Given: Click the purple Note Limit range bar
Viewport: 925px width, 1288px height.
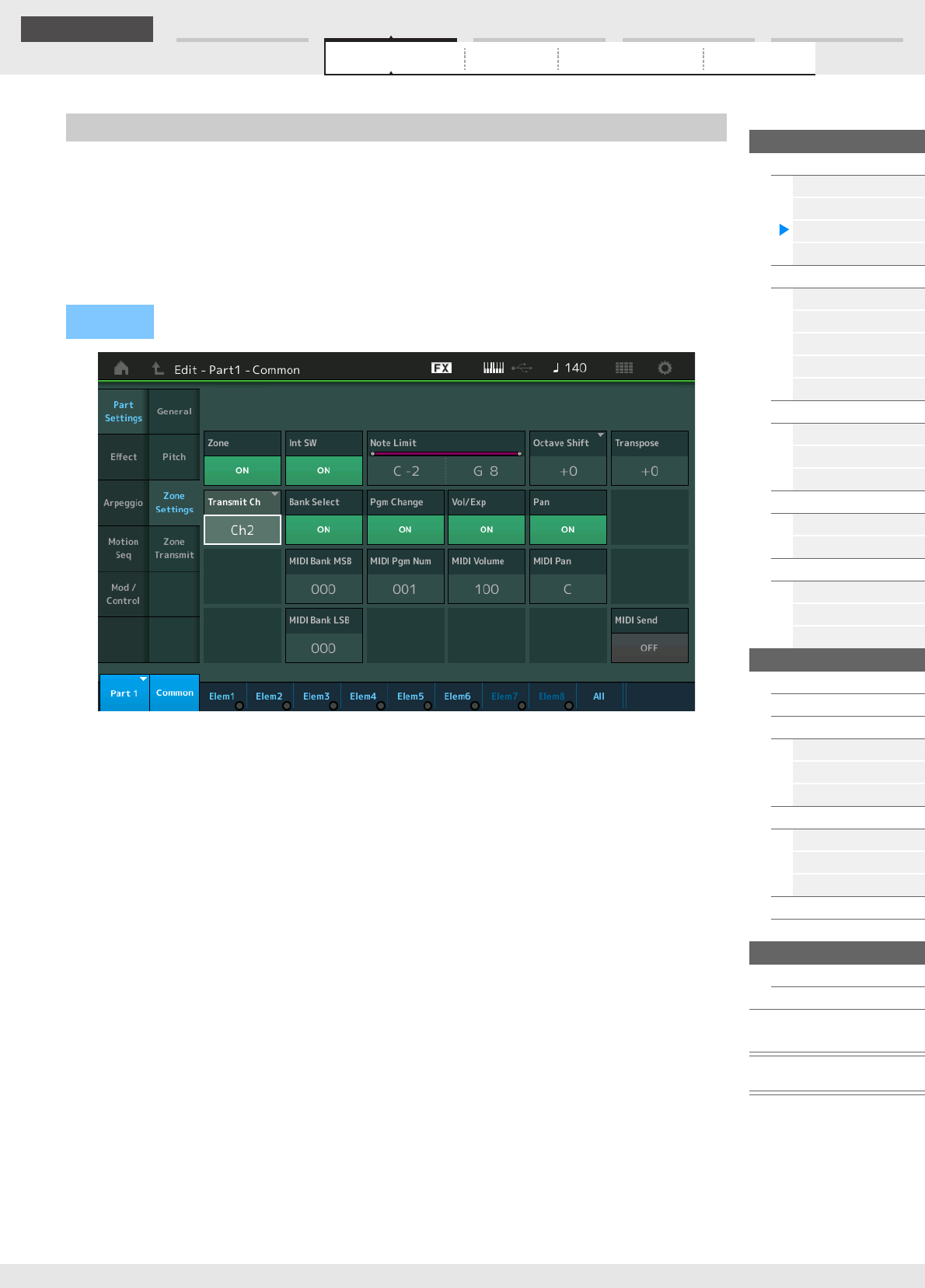Looking at the screenshot, I should (x=446, y=453).
